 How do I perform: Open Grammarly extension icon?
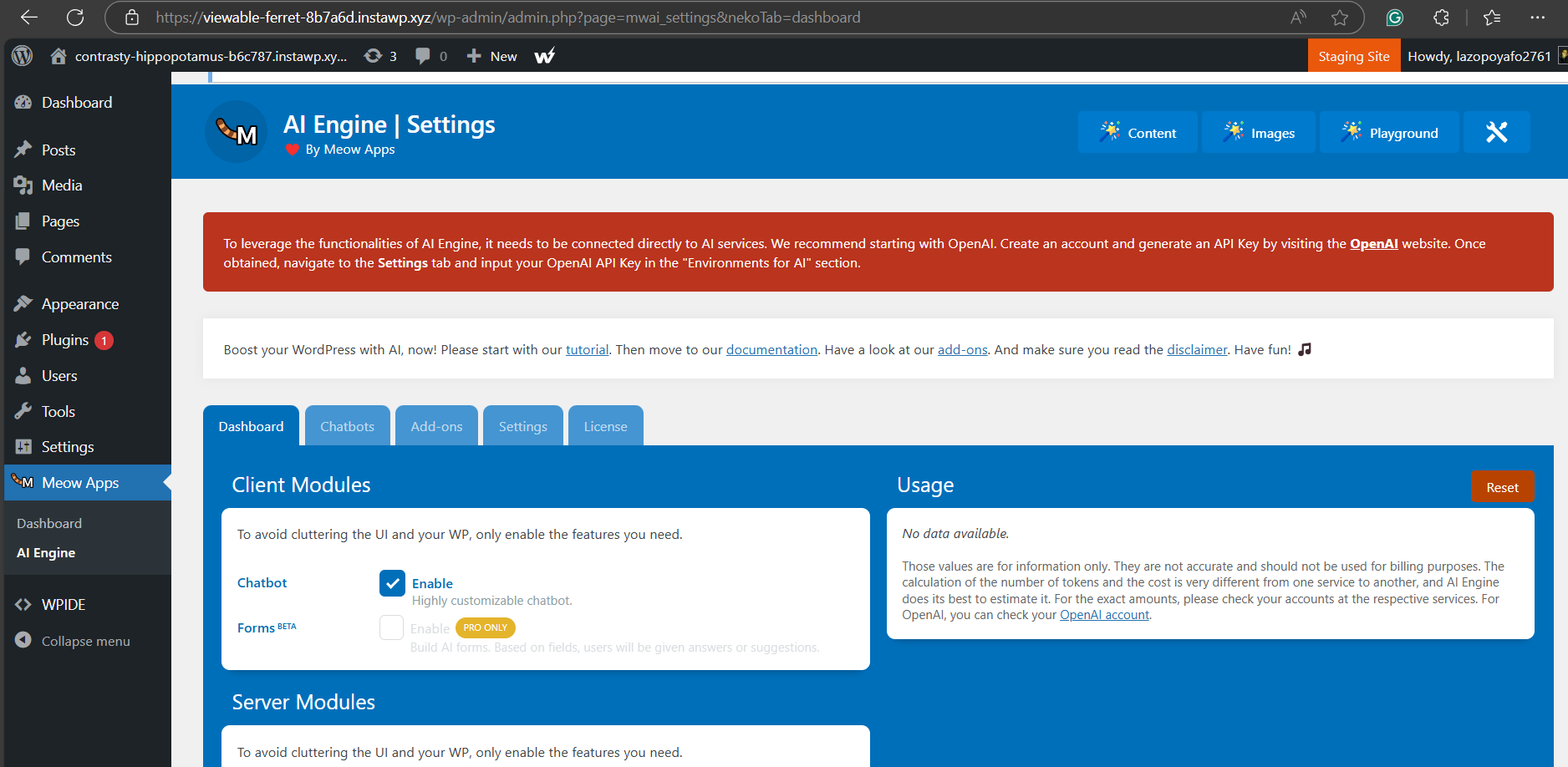(1394, 17)
